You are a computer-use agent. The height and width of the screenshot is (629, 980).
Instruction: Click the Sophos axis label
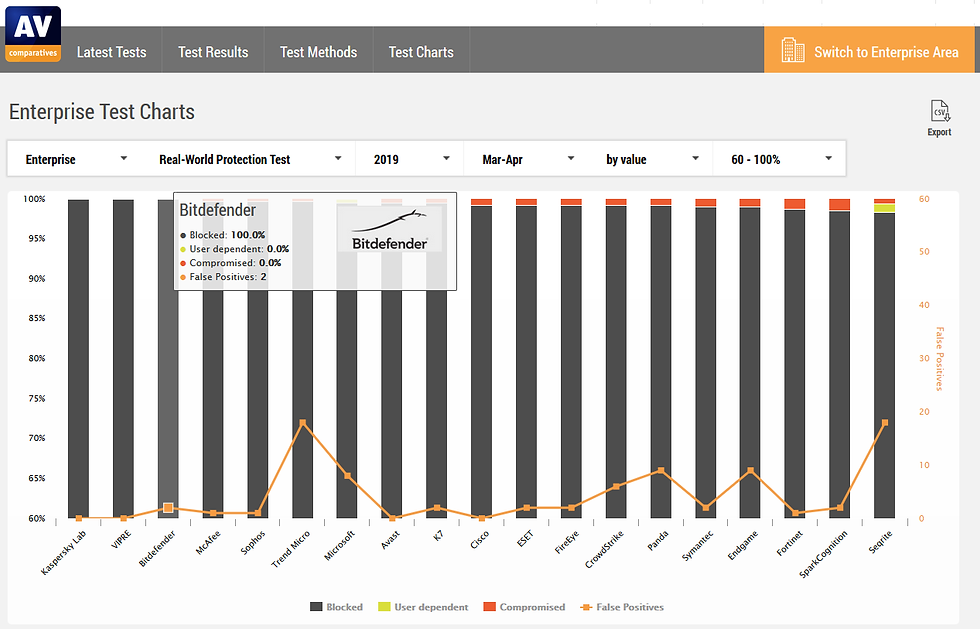pos(253,542)
